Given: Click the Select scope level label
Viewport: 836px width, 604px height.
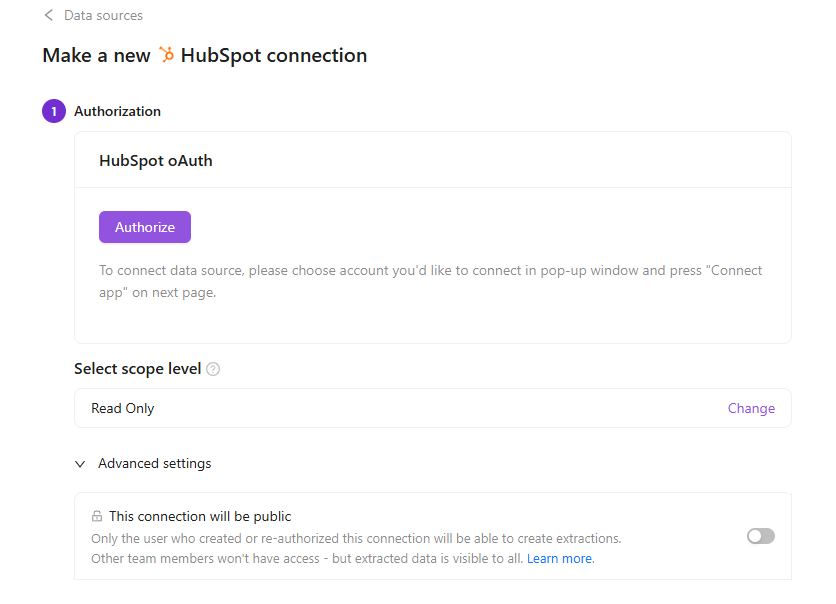Looking at the screenshot, I should 137,369.
